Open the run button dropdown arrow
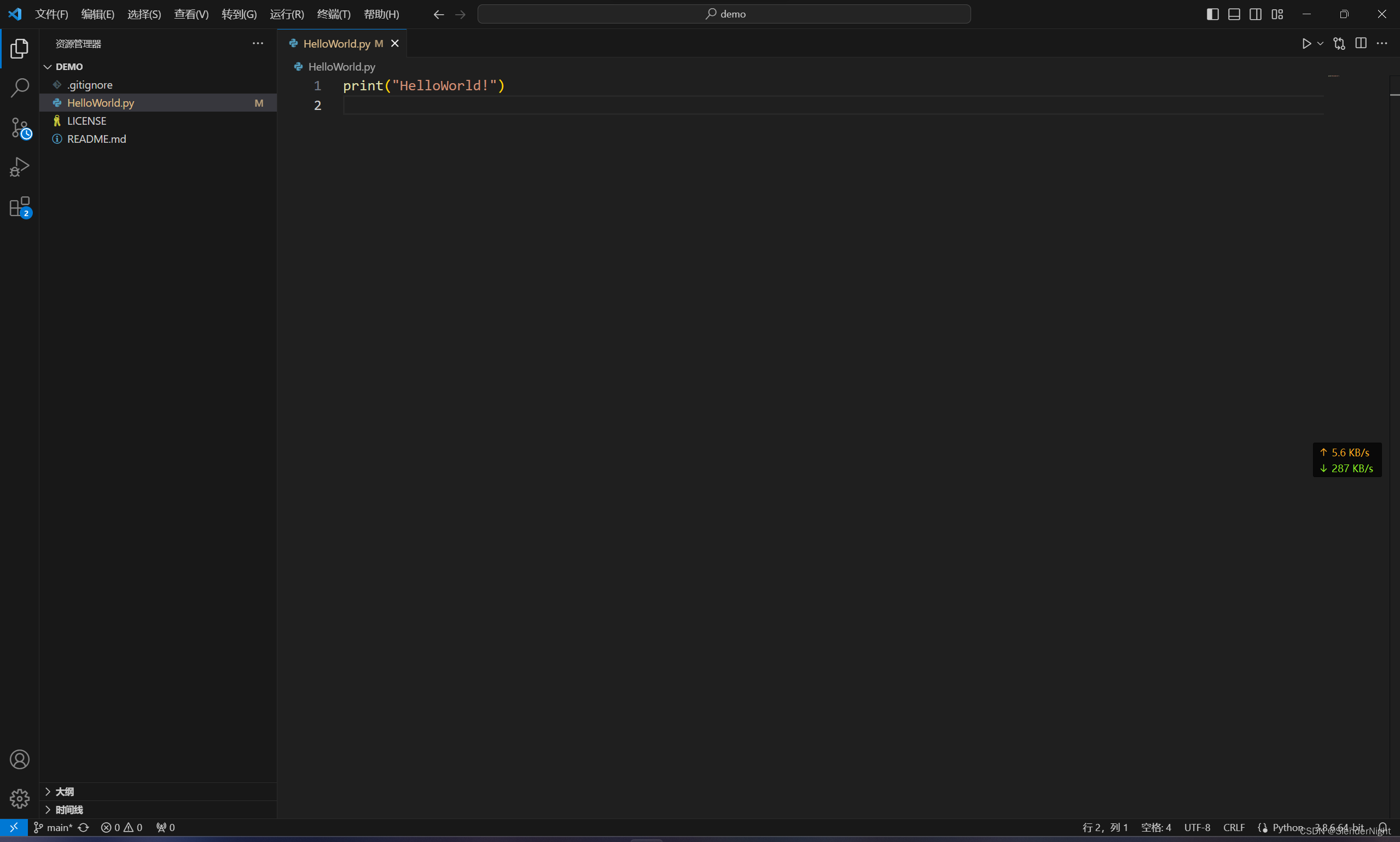1400x842 pixels. pos(1320,44)
